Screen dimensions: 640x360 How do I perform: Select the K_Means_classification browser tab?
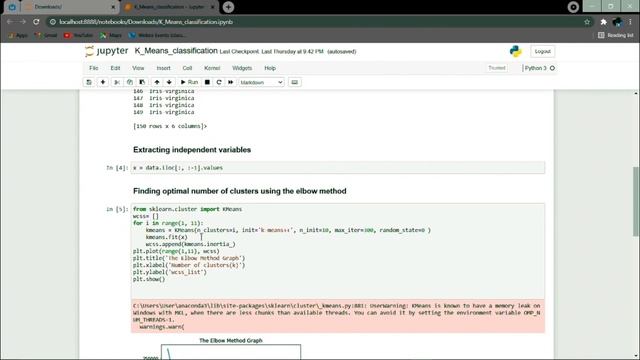click(169, 7)
